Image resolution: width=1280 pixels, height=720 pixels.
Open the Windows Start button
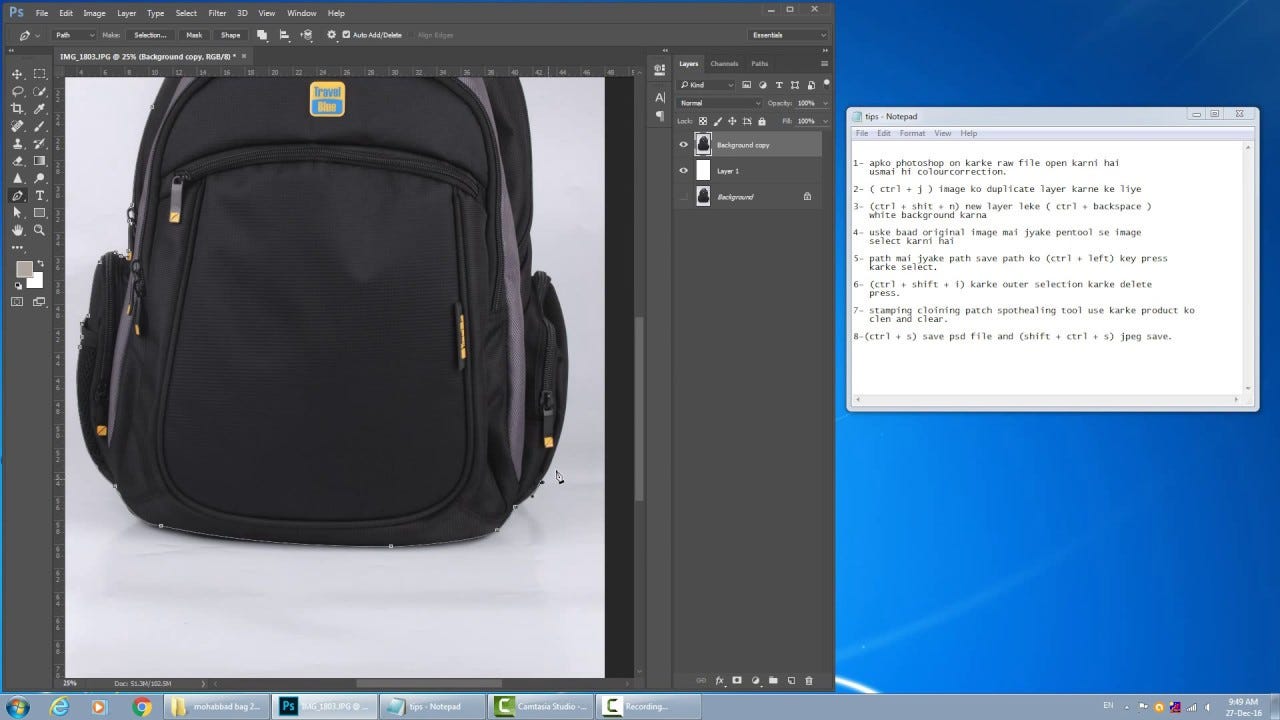click(17, 706)
